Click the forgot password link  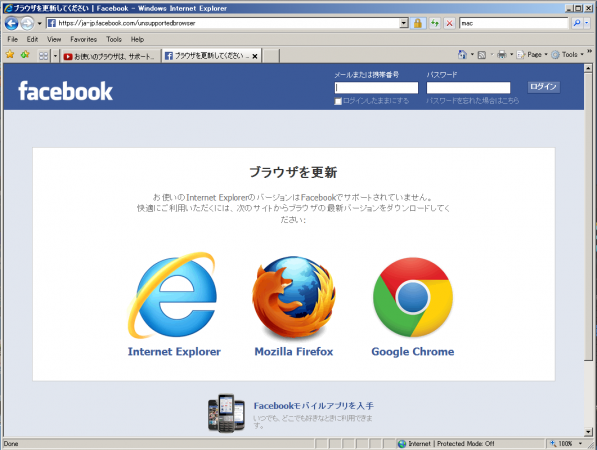472,101
